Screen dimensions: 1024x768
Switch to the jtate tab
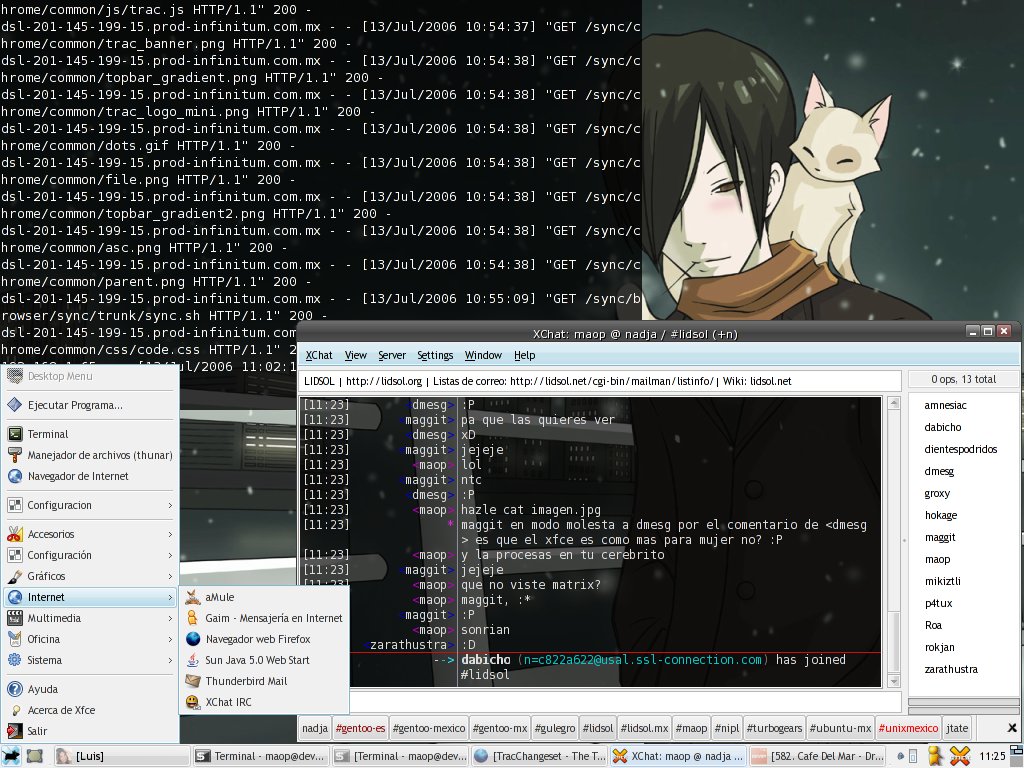tap(957, 728)
